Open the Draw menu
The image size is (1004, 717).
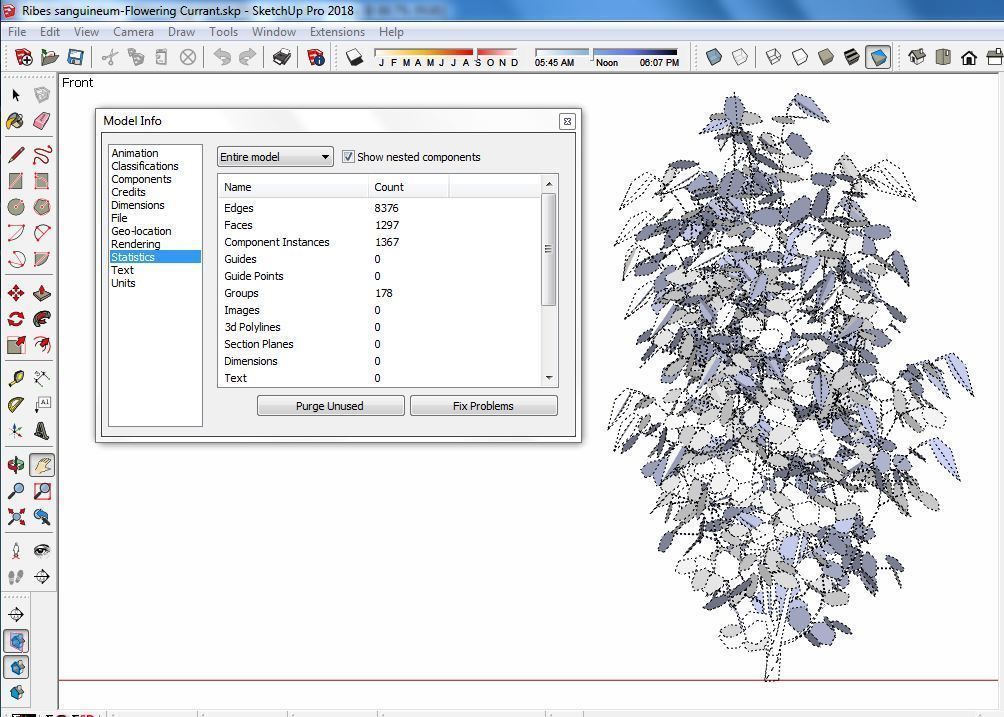pyautogui.click(x=181, y=32)
